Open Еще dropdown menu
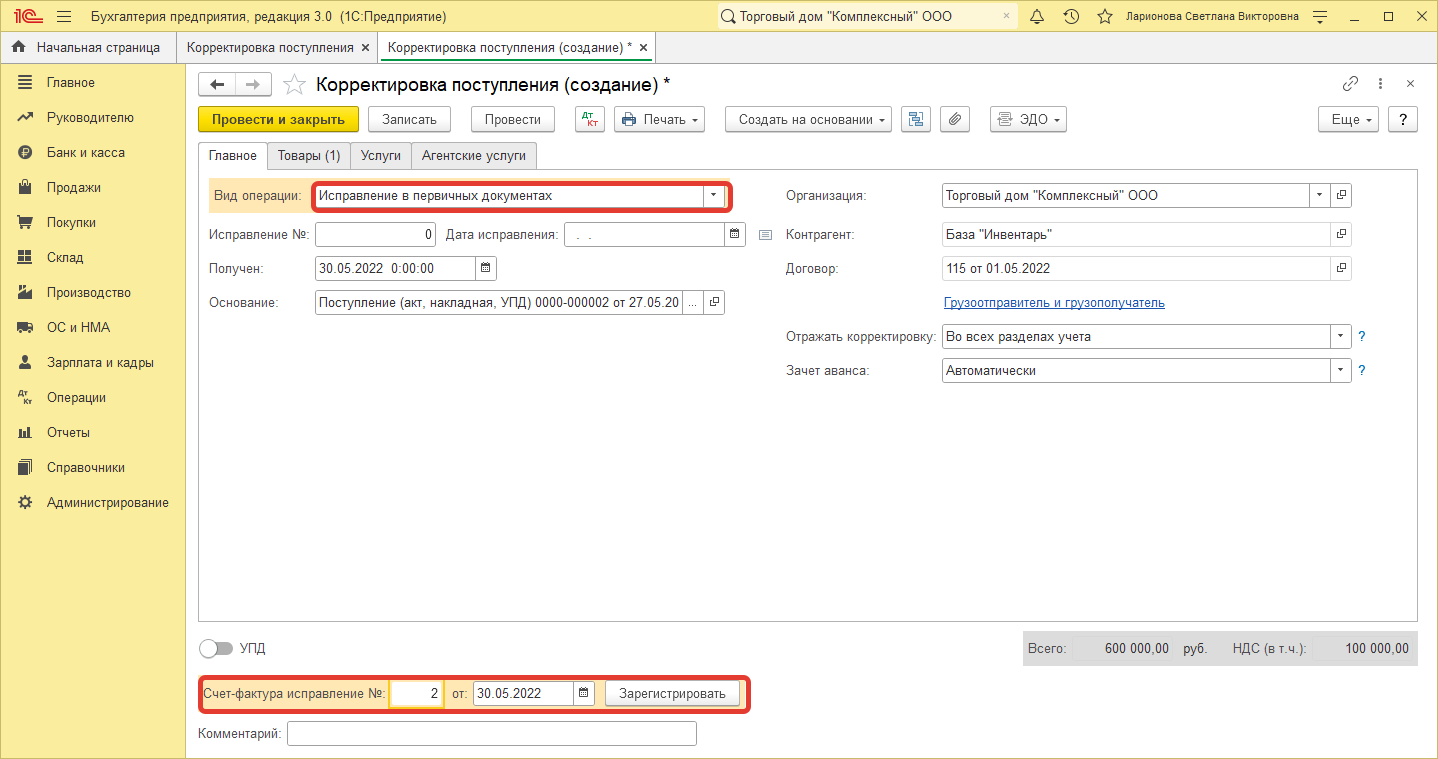 click(x=1349, y=119)
